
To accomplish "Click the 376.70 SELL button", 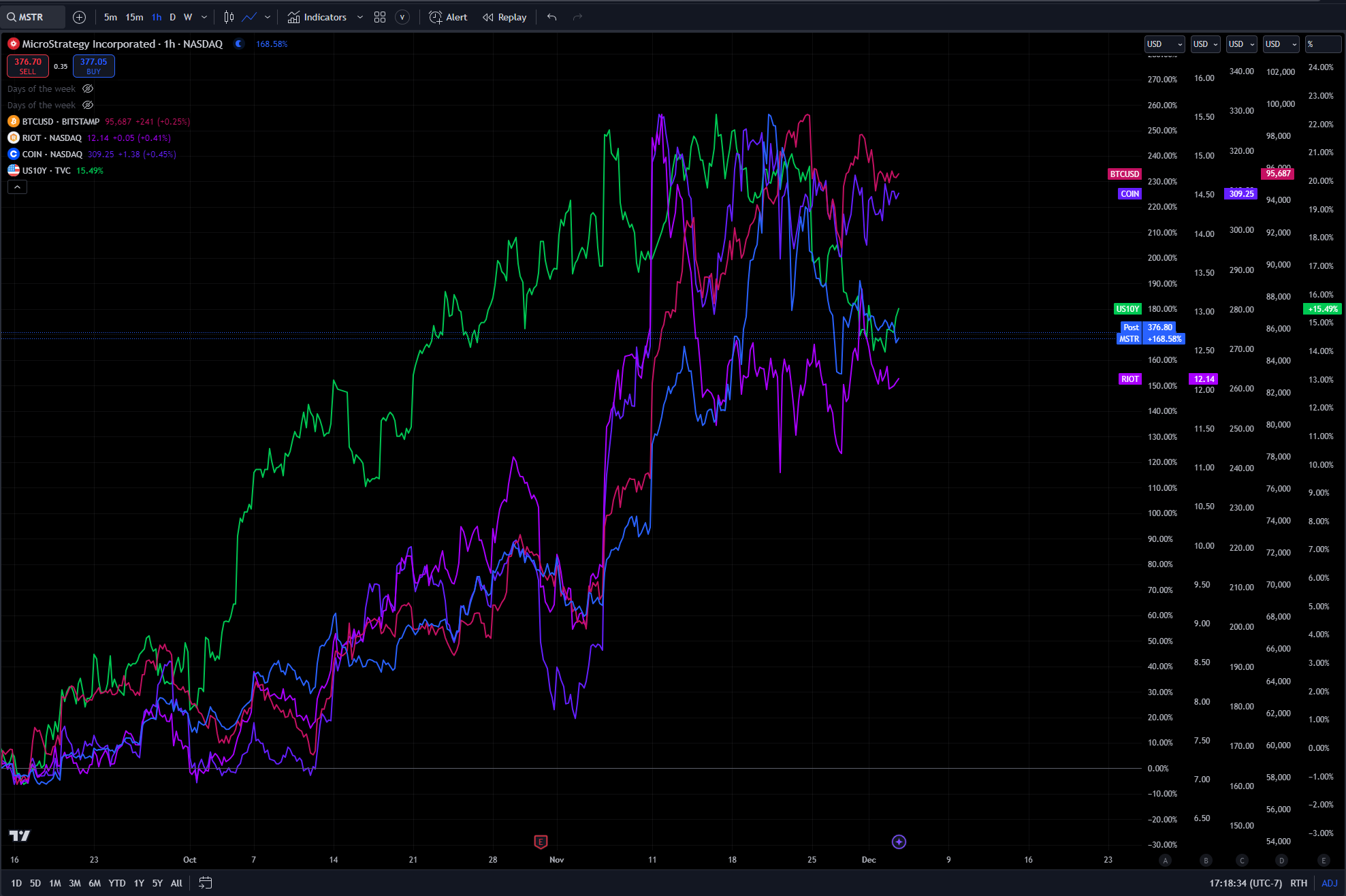I will (x=27, y=65).
